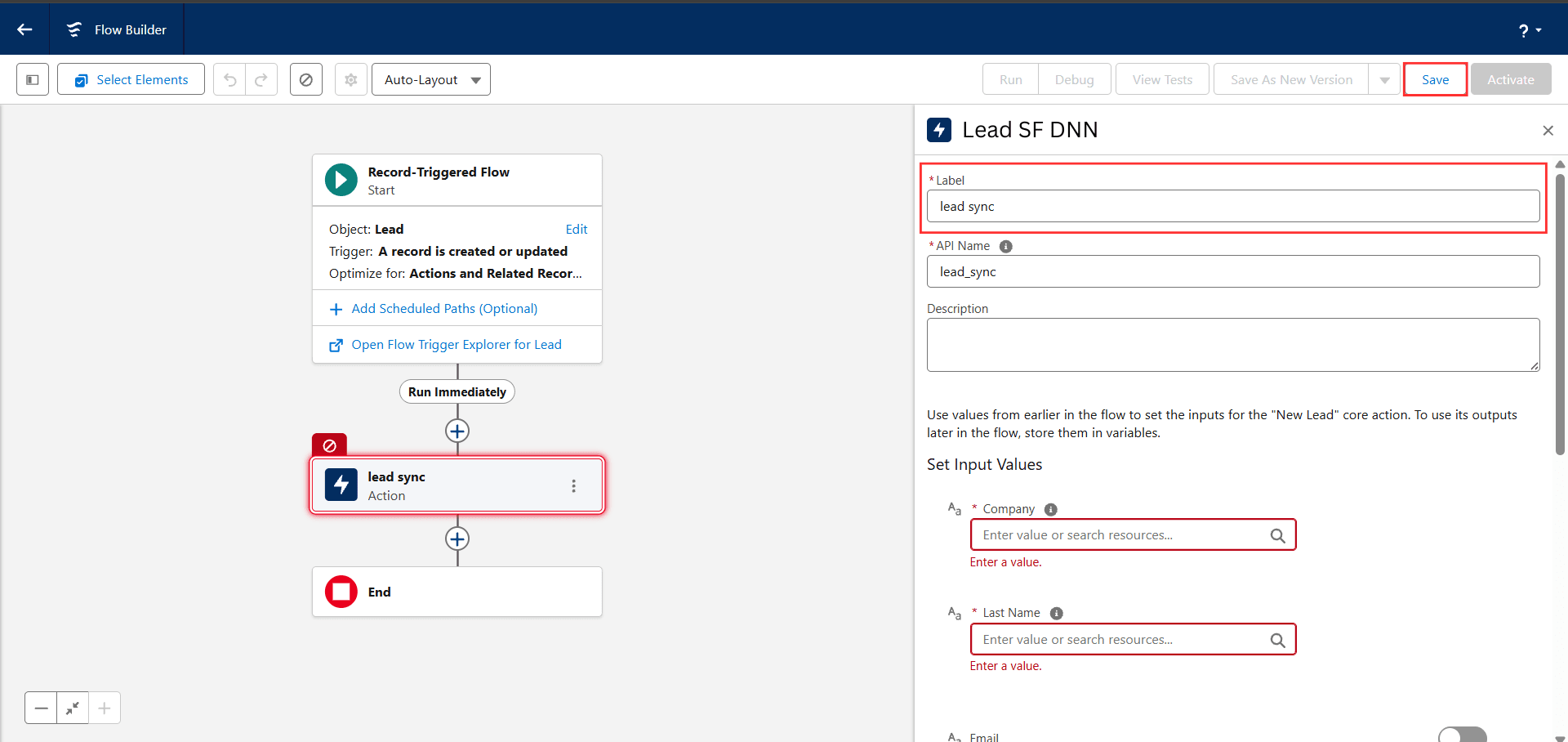1568x742 pixels.
Task: Open lead sync action's three-dot menu
Action: point(574,486)
